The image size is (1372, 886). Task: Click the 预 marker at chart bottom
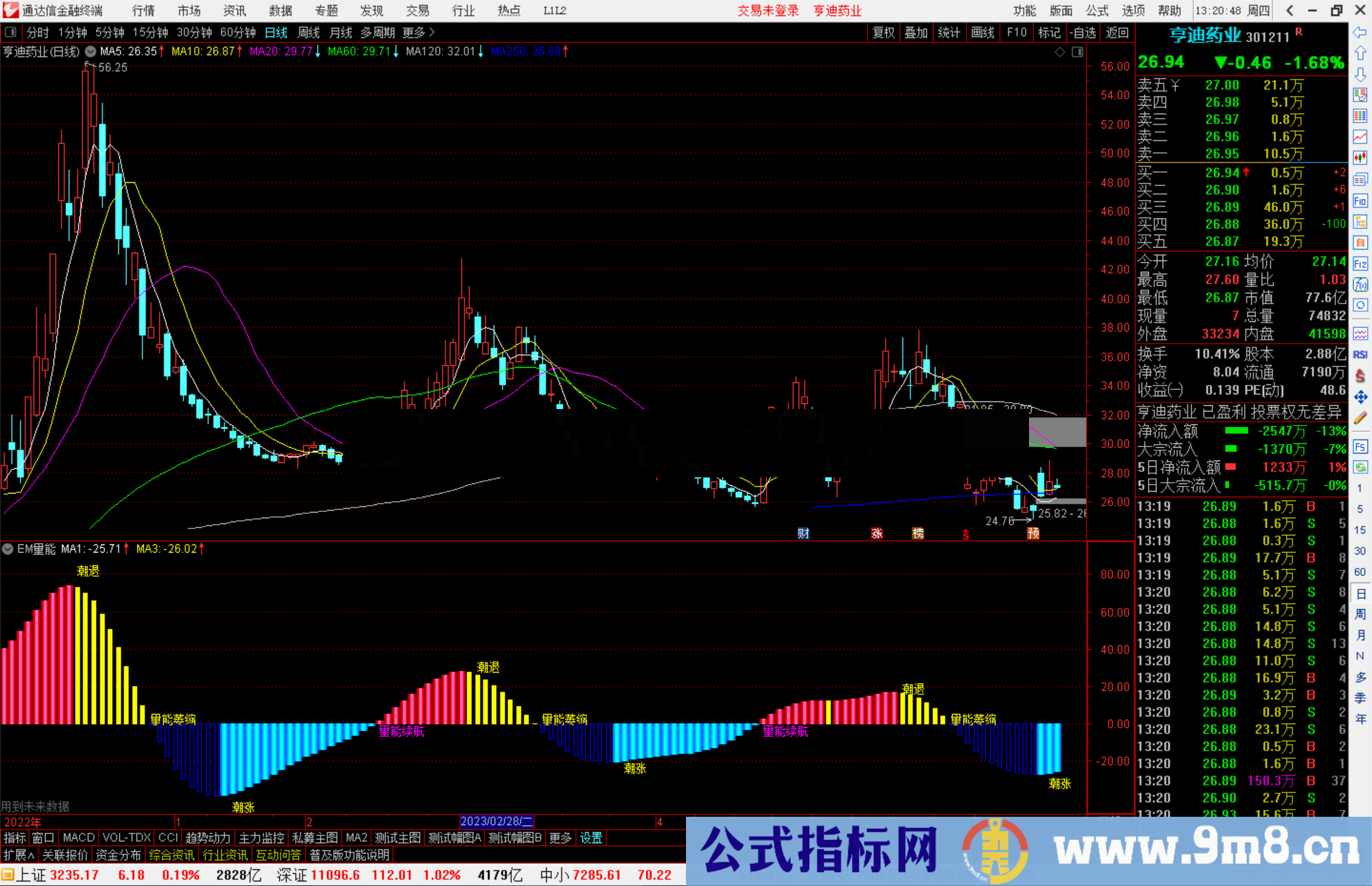click(1033, 534)
